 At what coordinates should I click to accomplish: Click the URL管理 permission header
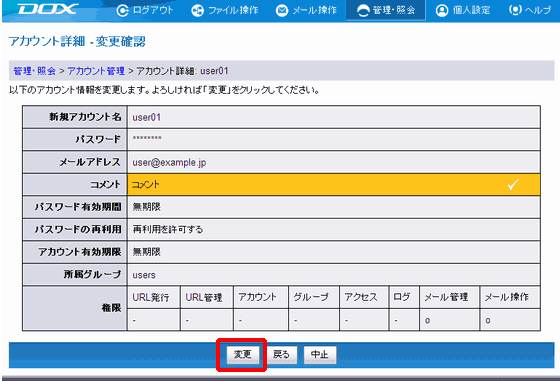204,297
